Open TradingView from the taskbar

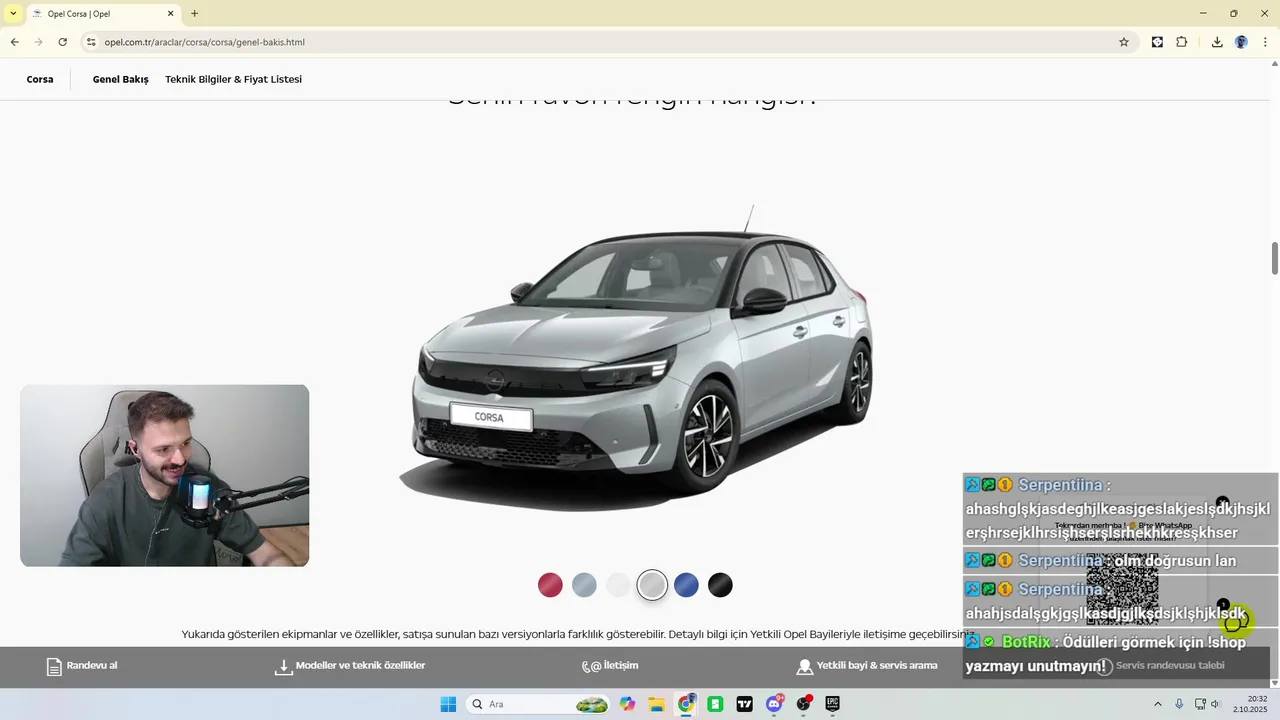pyautogui.click(x=744, y=704)
